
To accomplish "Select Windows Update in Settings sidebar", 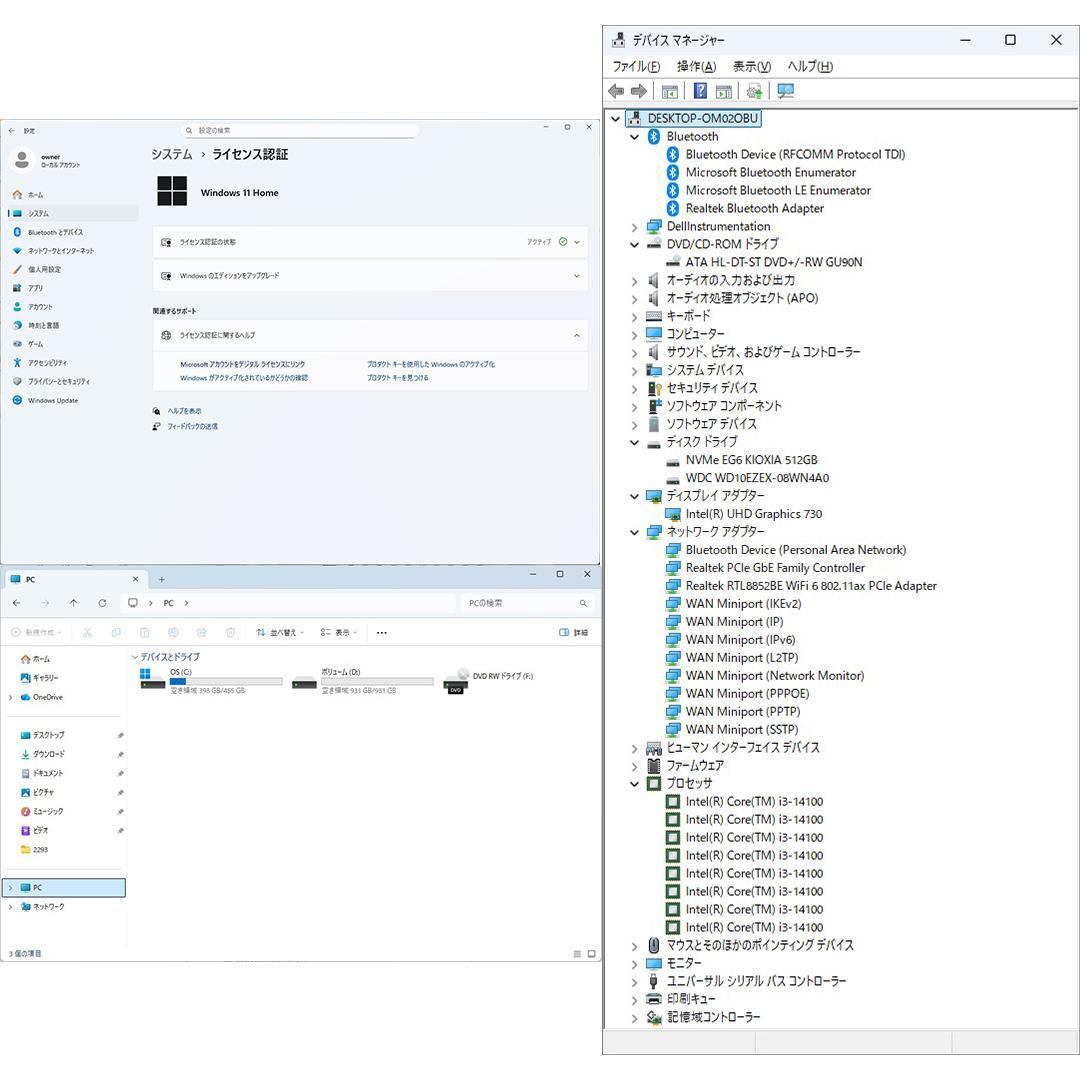I will 53,400.
